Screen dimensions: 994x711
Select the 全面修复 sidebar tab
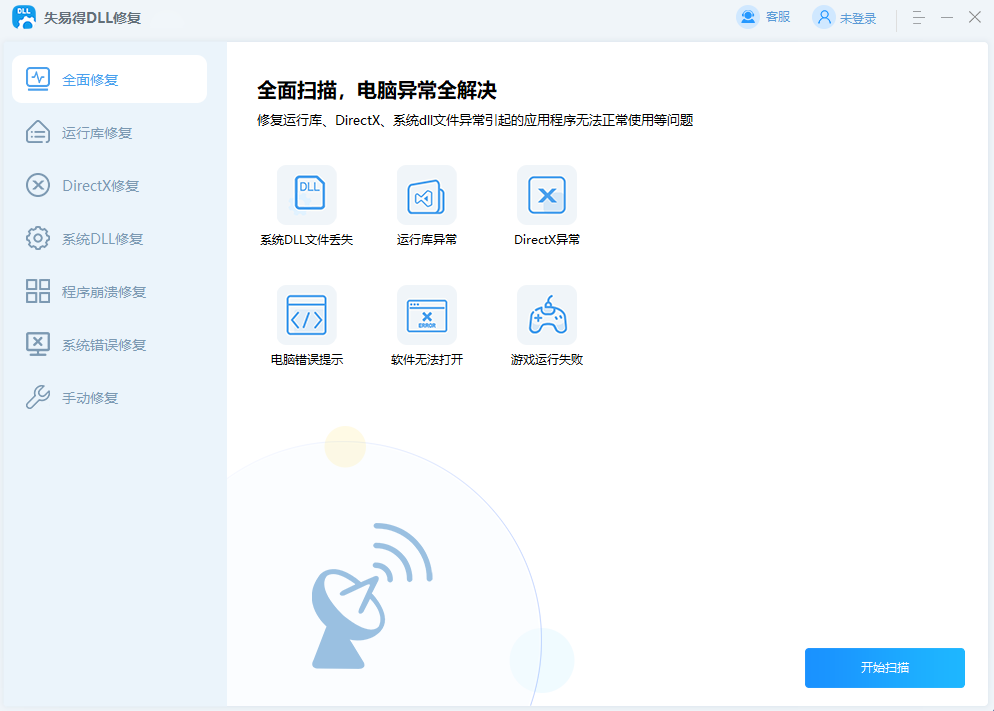coord(109,79)
